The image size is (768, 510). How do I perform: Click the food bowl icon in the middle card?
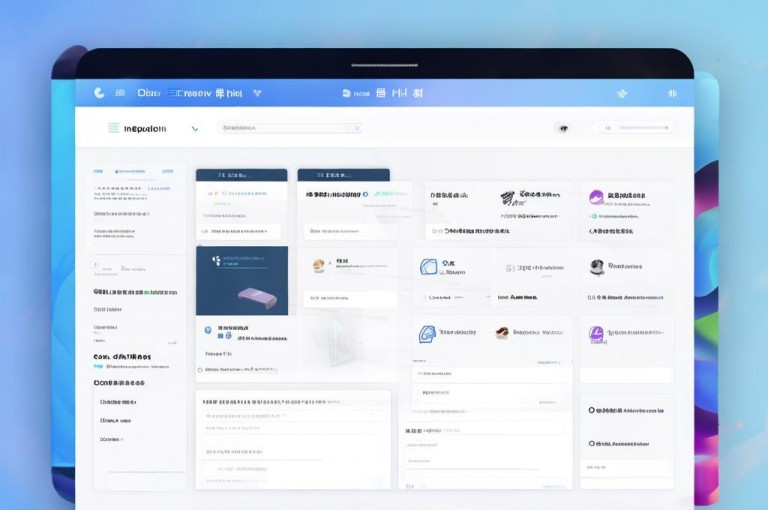pyautogui.click(x=319, y=266)
